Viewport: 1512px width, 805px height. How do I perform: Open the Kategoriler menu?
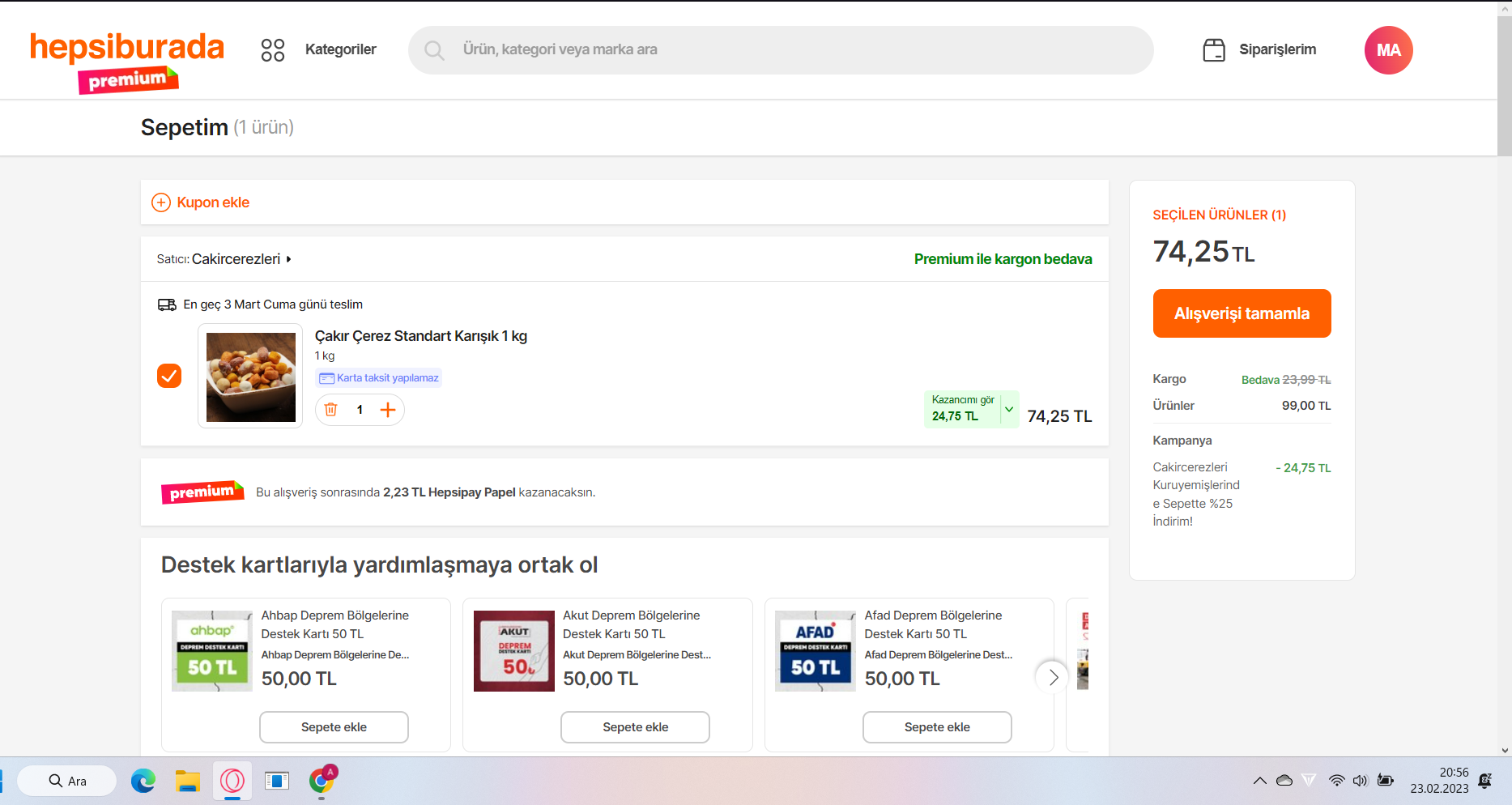pos(341,49)
